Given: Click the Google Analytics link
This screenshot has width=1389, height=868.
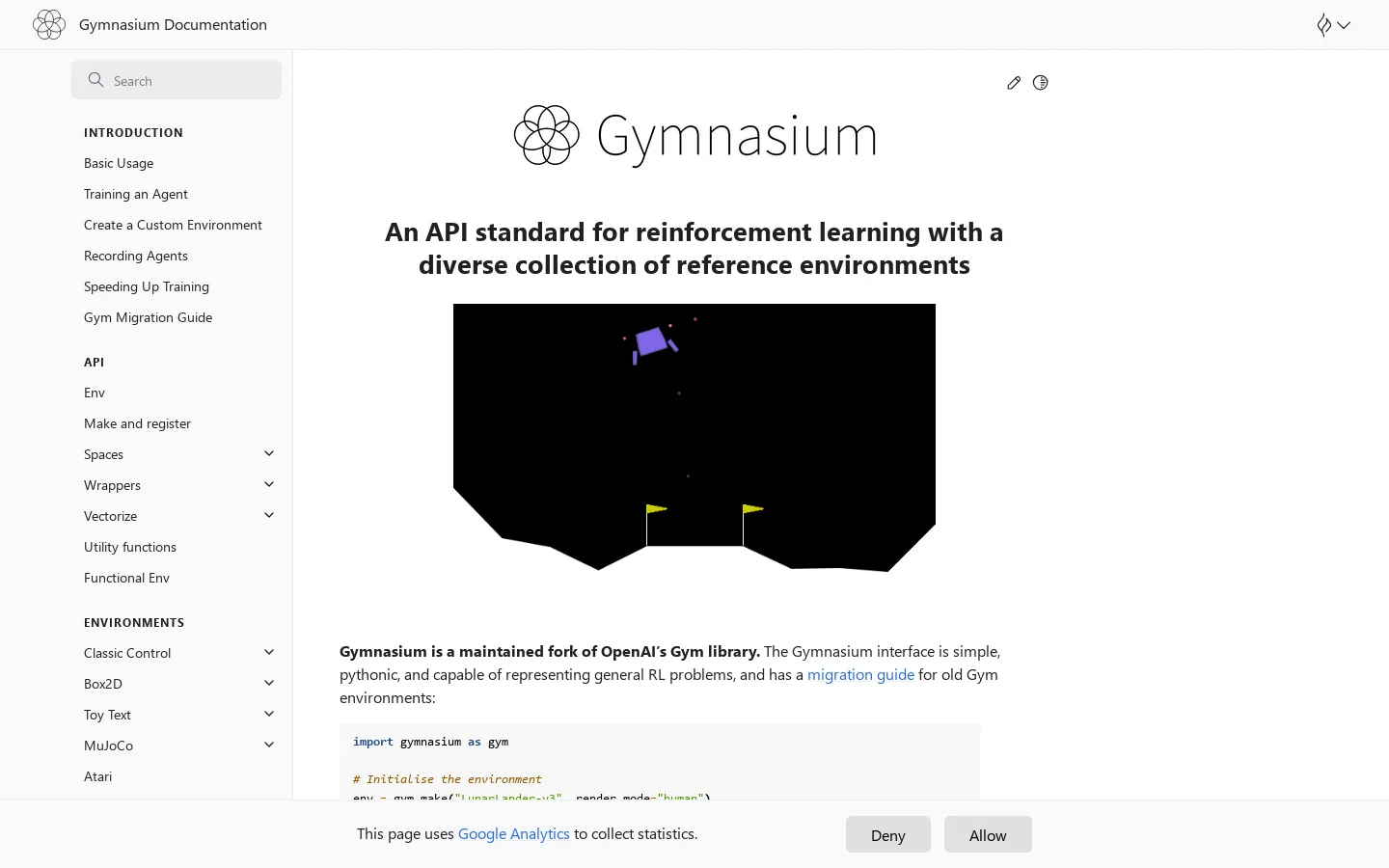Looking at the screenshot, I should [x=513, y=833].
